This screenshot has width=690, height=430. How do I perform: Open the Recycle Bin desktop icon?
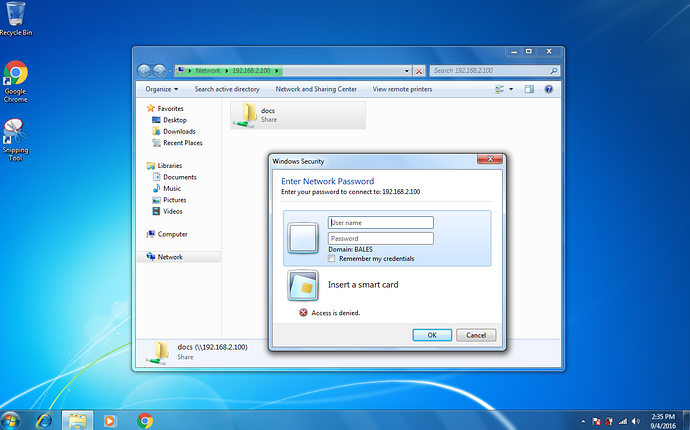click(x=16, y=18)
